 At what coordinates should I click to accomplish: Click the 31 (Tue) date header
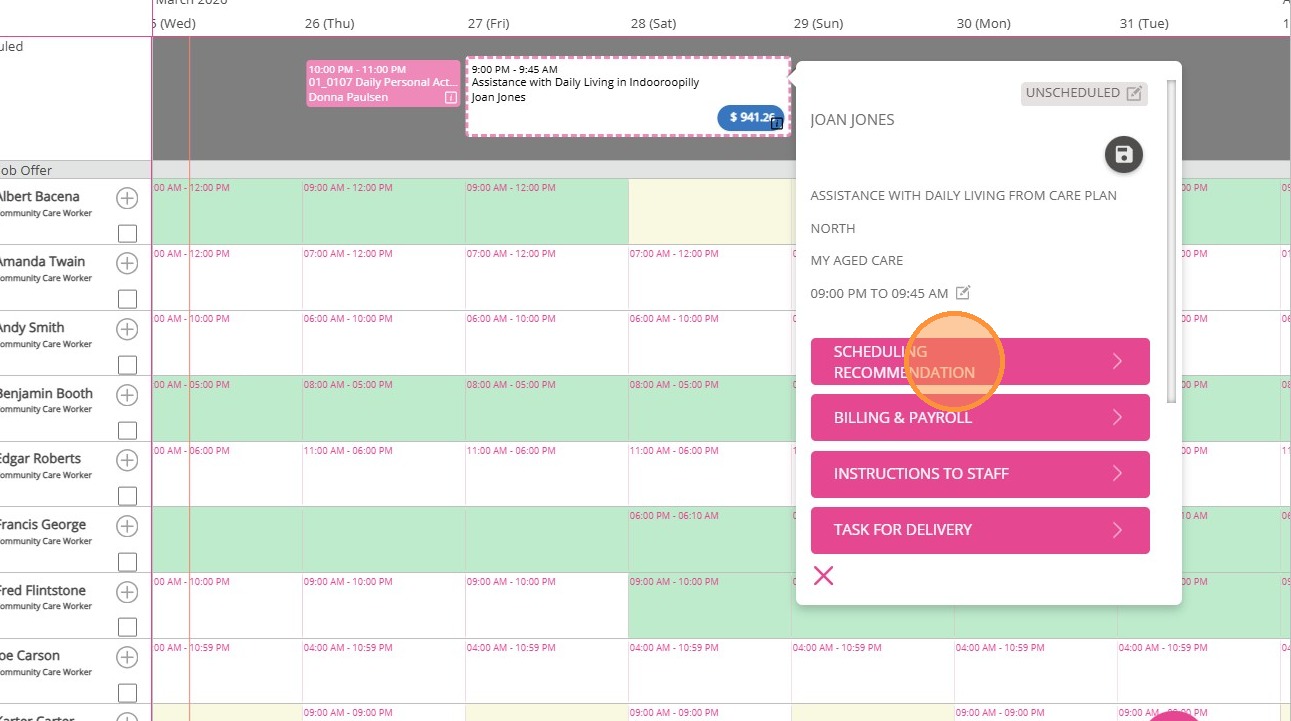point(1144,23)
